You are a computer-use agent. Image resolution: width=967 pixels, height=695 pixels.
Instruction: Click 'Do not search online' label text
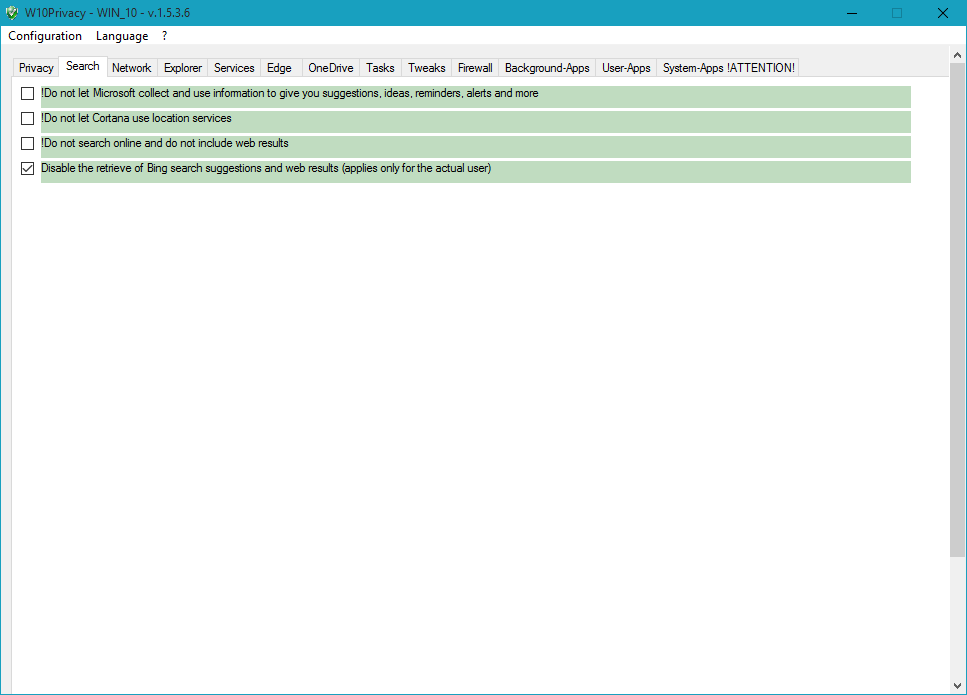(165, 143)
